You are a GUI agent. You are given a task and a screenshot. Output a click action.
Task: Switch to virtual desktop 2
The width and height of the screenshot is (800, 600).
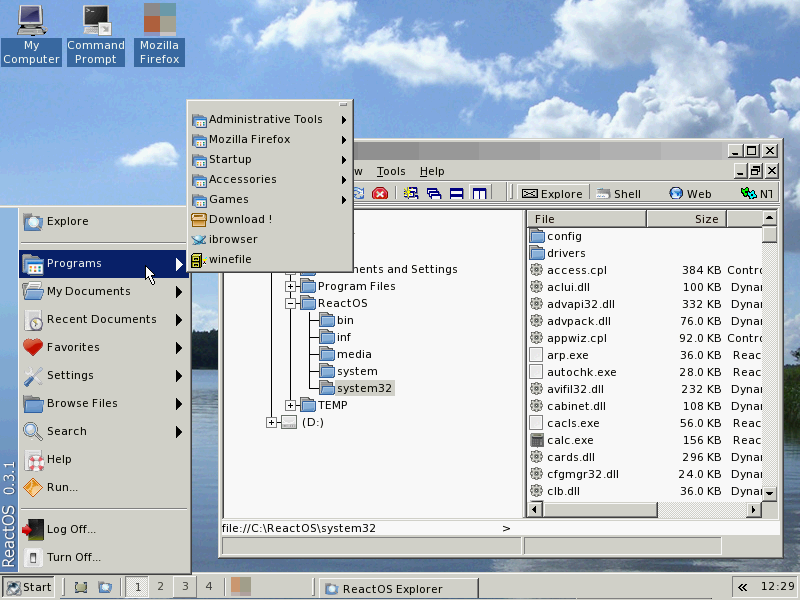[160, 587]
